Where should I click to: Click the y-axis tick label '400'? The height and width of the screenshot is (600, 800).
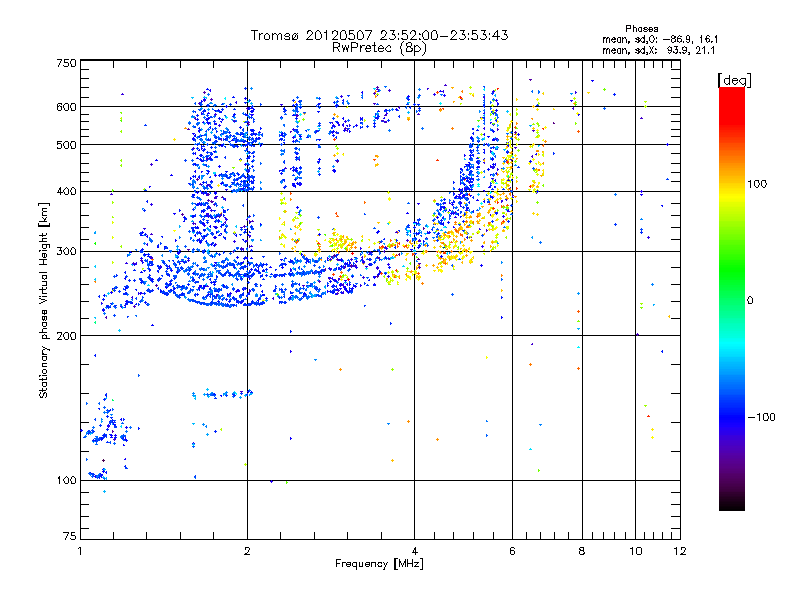(x=66, y=191)
